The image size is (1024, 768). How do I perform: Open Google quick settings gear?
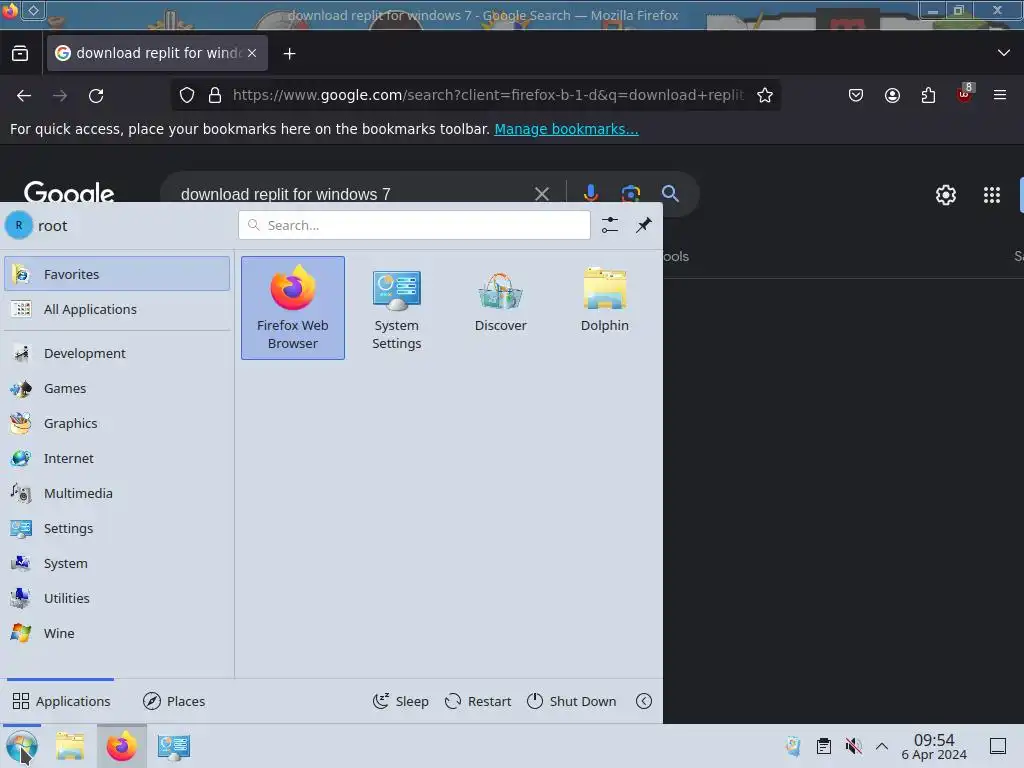pyautogui.click(x=946, y=195)
